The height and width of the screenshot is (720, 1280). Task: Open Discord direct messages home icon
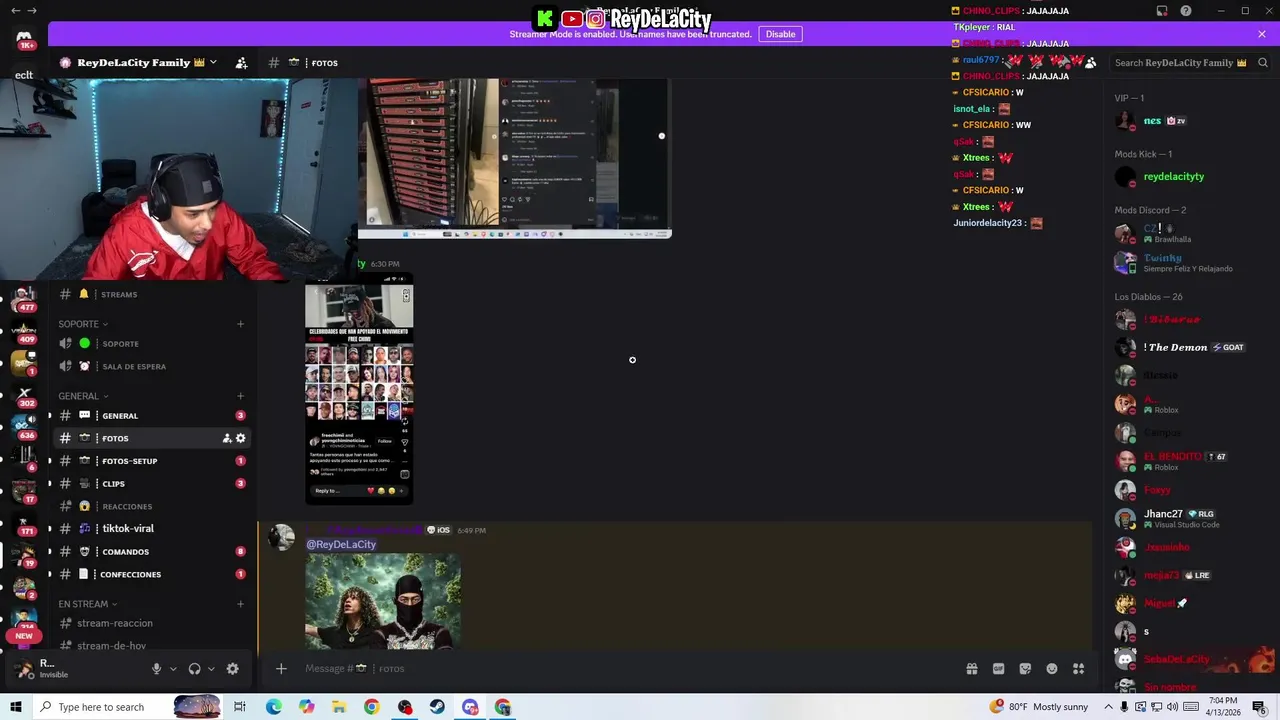click(25, 40)
